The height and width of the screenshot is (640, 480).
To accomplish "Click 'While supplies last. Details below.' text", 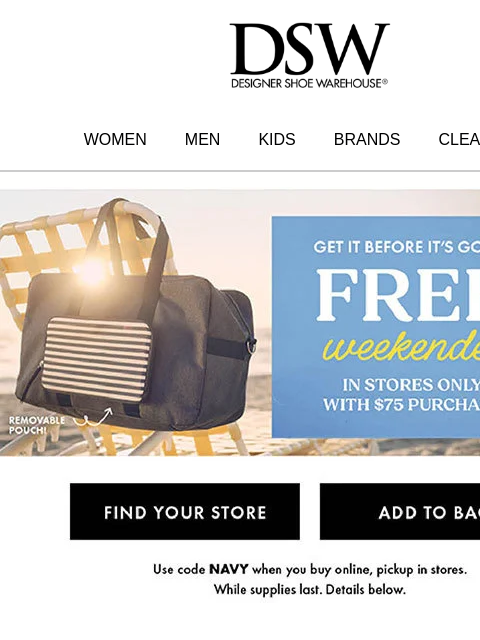I will pyautogui.click(x=310, y=589).
